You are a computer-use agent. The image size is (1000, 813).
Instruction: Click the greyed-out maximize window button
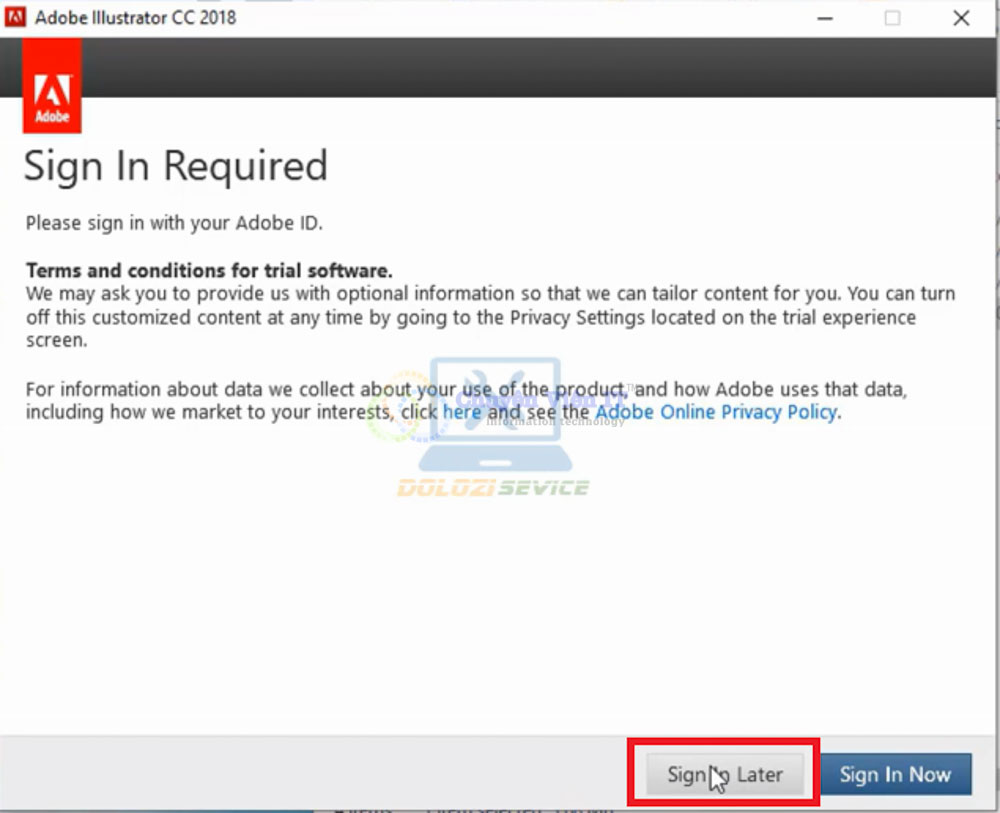(892, 18)
